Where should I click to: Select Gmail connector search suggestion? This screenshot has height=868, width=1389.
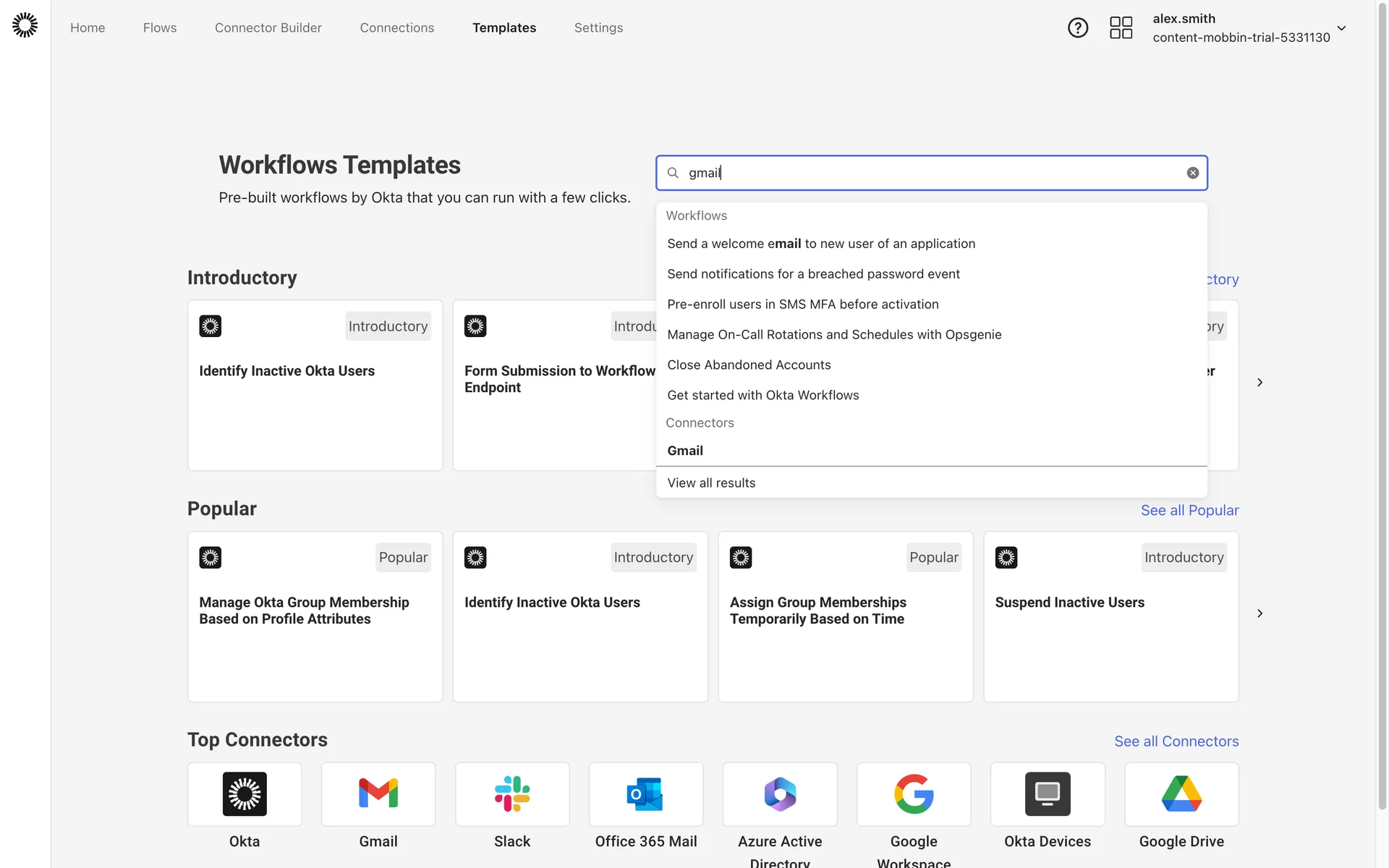point(685,451)
